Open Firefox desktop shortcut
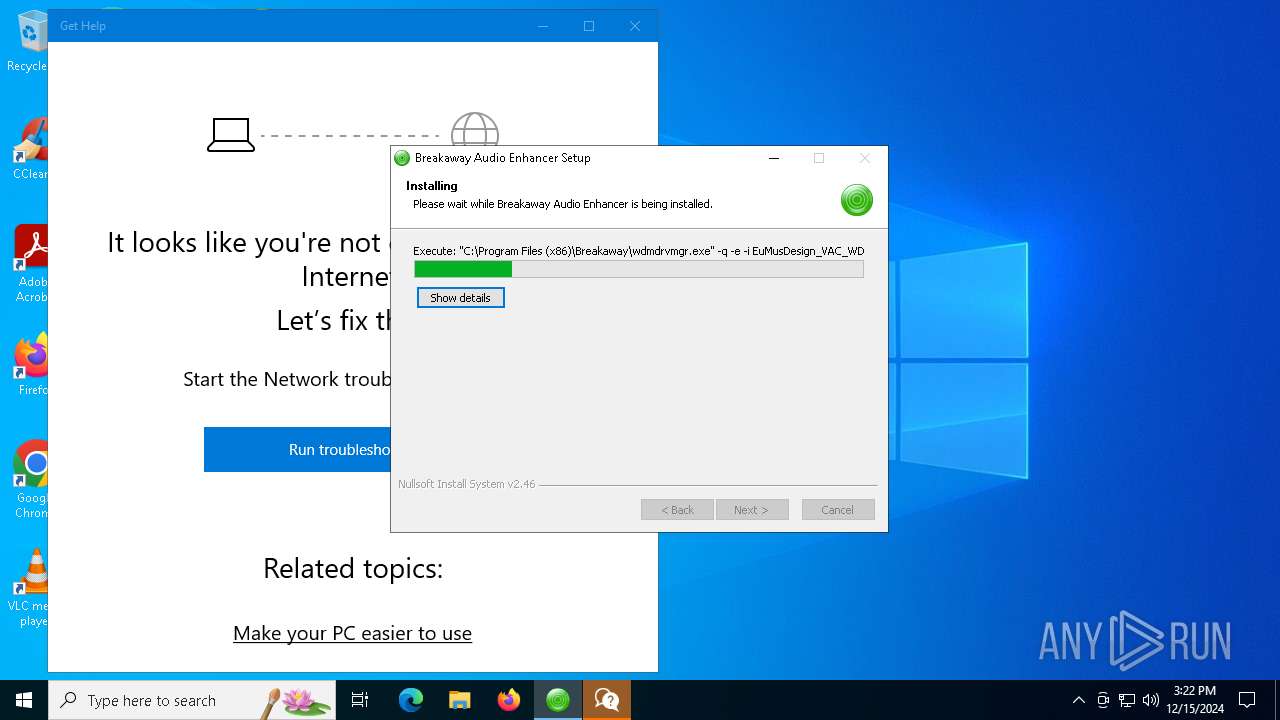Screen dimensions: 1280x720 click(x=30, y=366)
